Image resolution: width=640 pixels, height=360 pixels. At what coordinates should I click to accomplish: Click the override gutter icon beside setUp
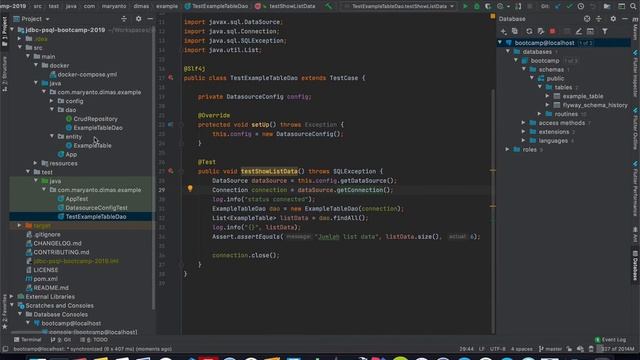click(x=171, y=125)
